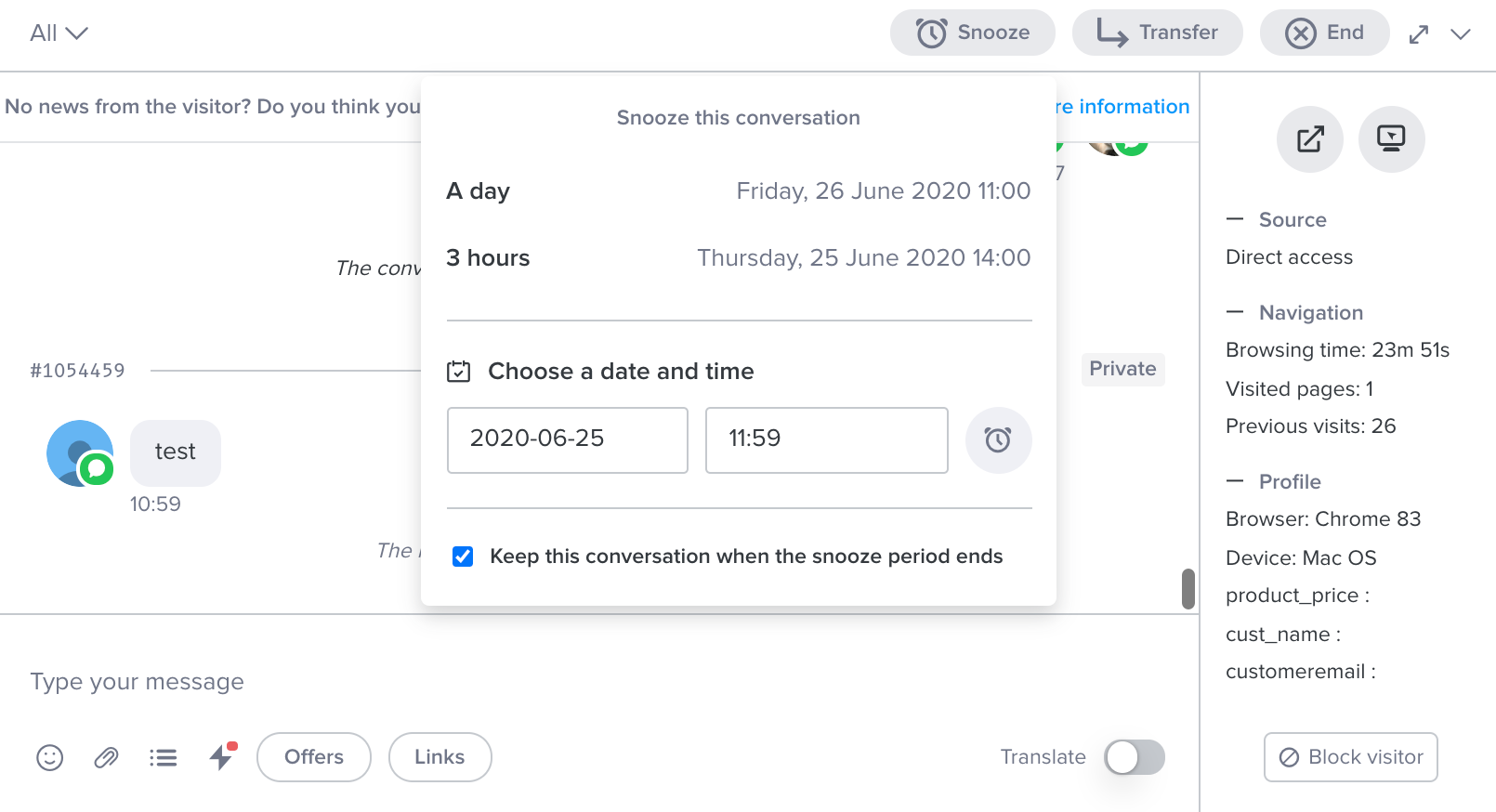Click the emoji smiley icon
1496x812 pixels.
50,758
